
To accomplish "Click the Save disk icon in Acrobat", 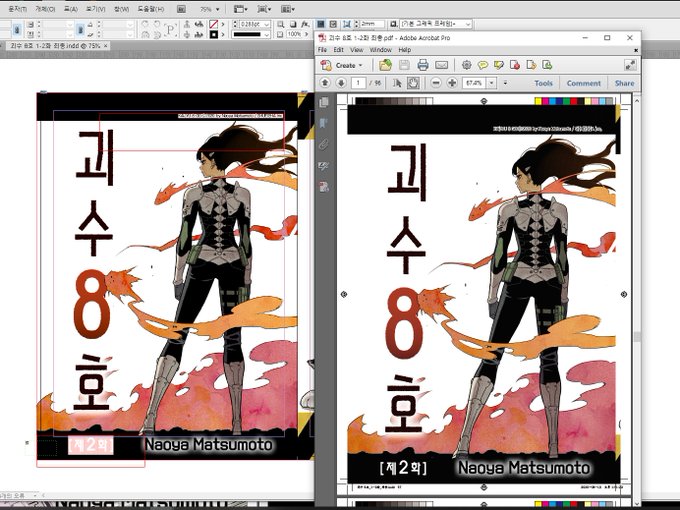I will click(404, 65).
